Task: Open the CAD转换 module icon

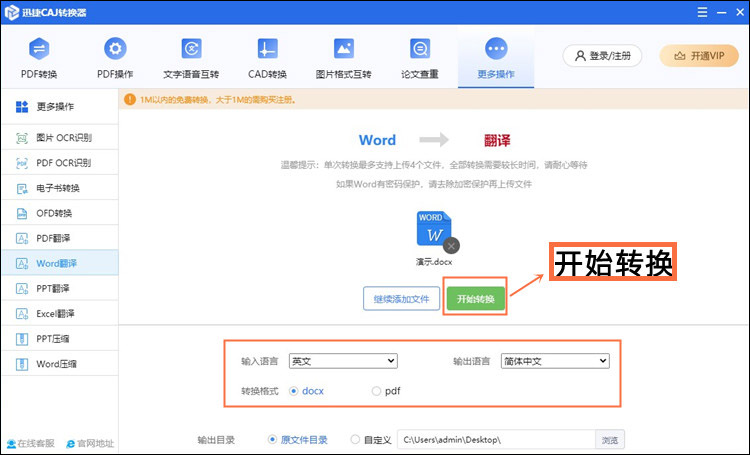Action: click(x=267, y=49)
